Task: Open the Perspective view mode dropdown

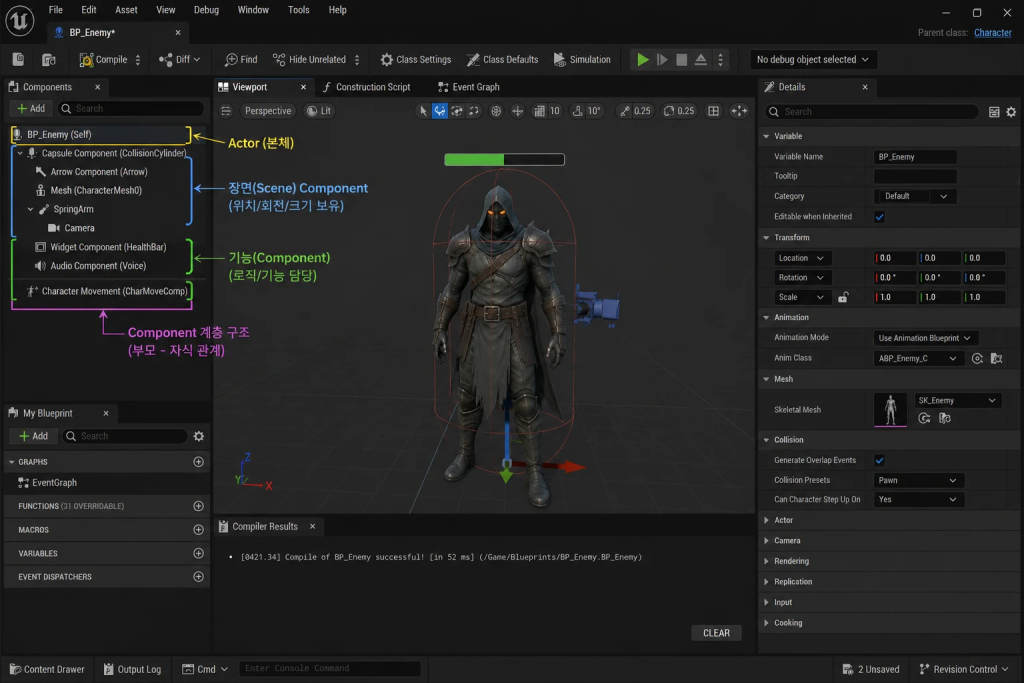Action: 268,111
